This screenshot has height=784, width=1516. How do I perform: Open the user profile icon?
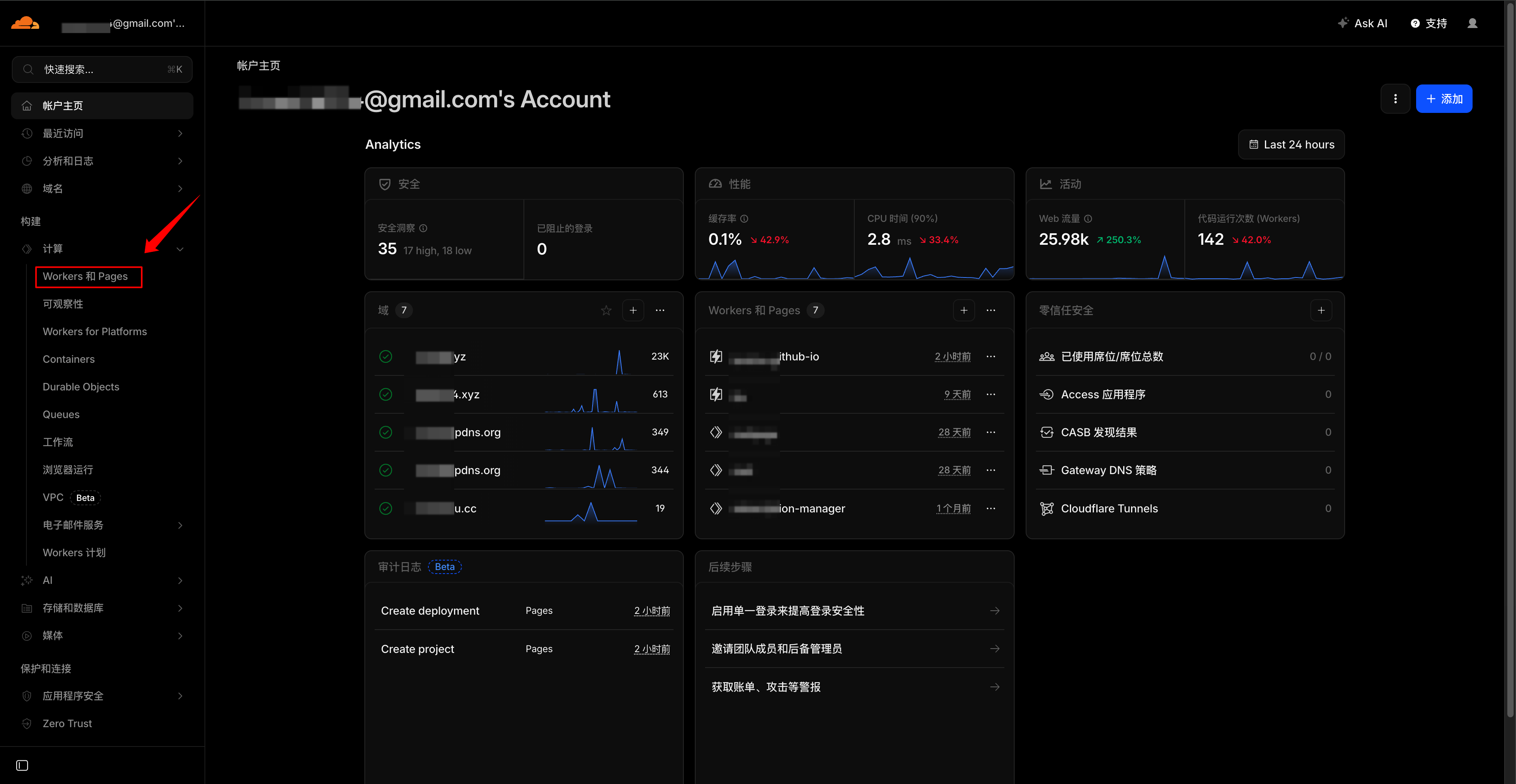(x=1472, y=24)
